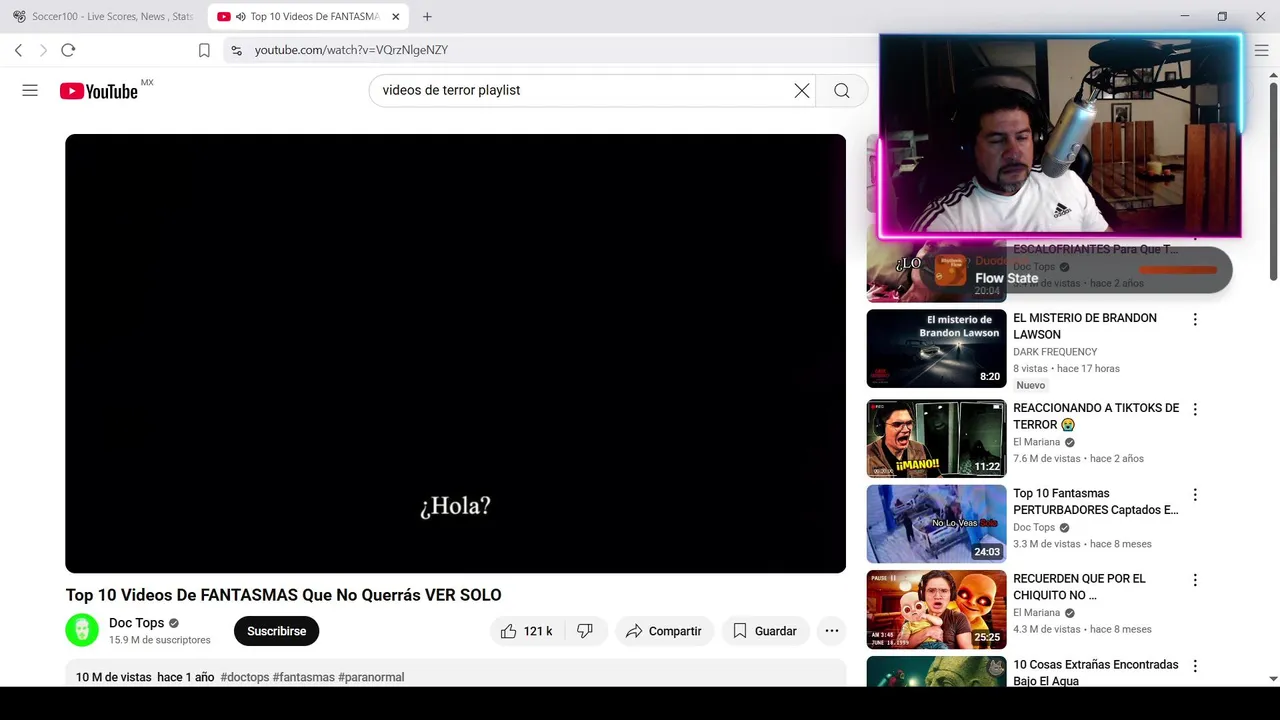Screen dimensions: 1280x720
Task: Open the YouTube hamburger guide menu
Action: [30, 90]
